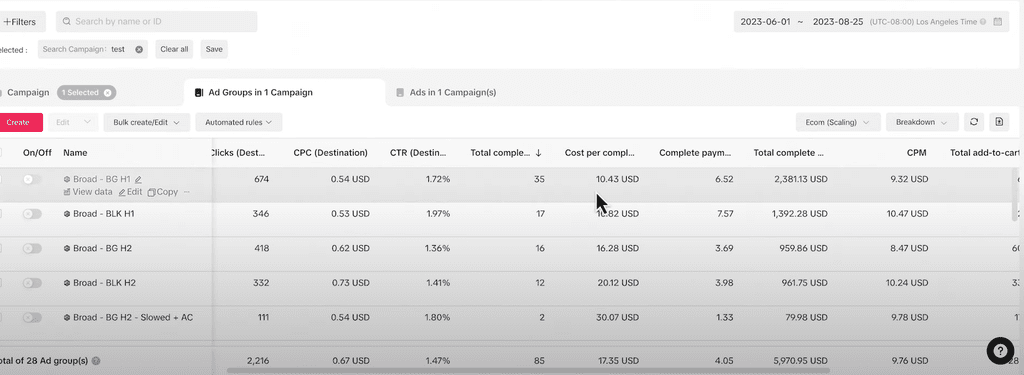Viewport: 1024px width, 375px height.
Task: Switch to the Campaign tab
Action: click(x=28, y=92)
